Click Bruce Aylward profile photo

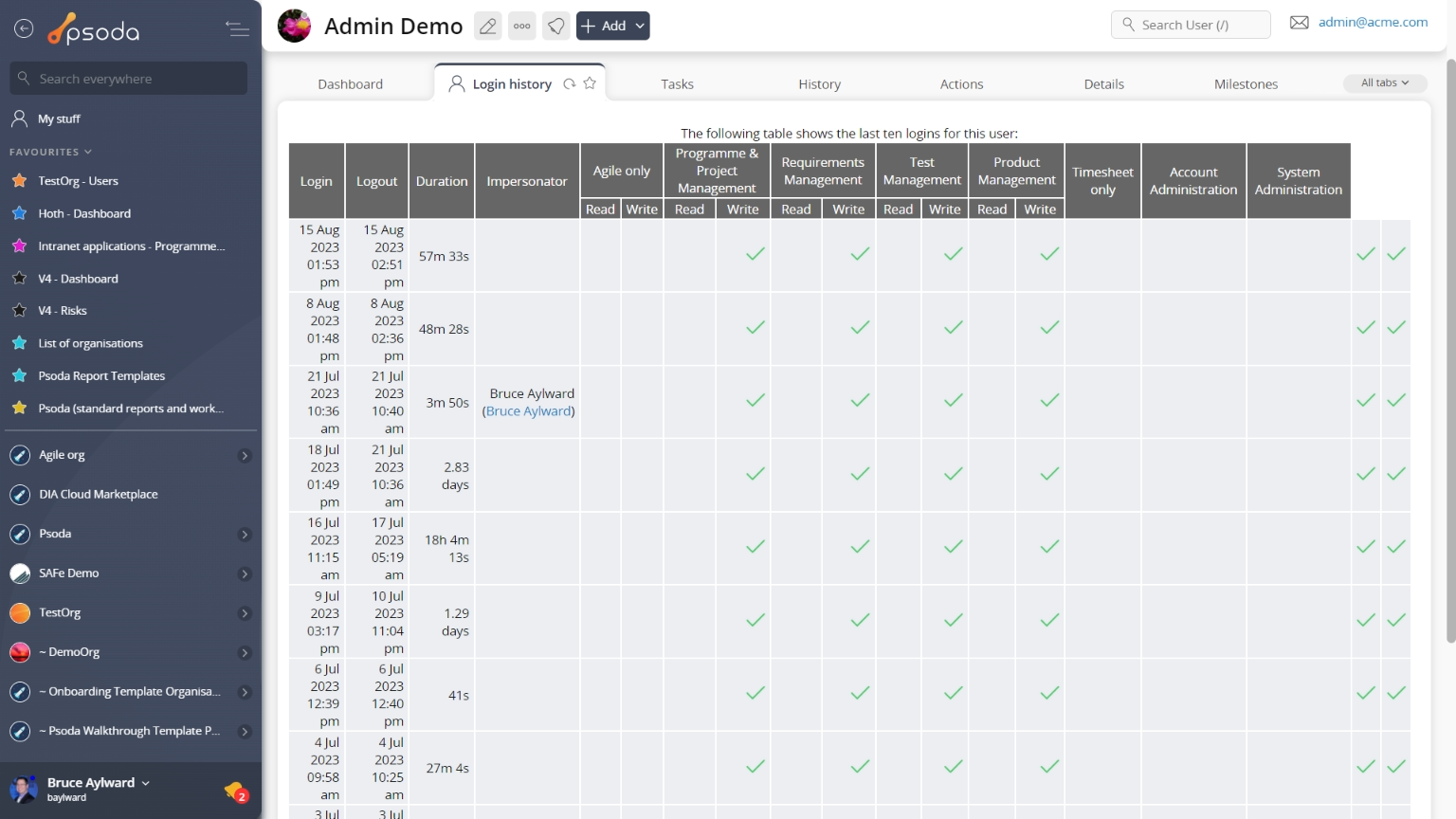coord(24,789)
